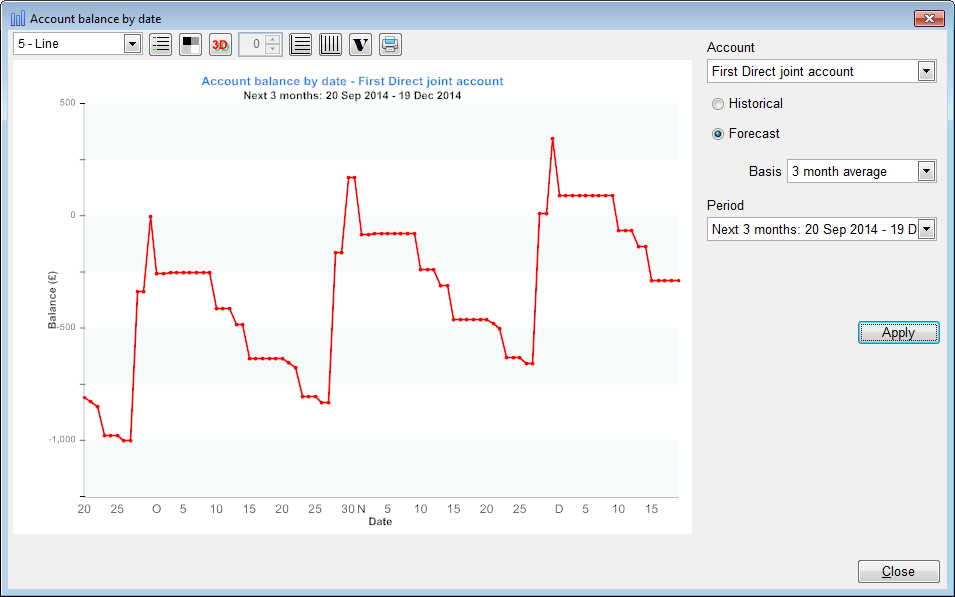Select the Historical radio button
Viewport: 955px width, 597px height.
pos(718,104)
